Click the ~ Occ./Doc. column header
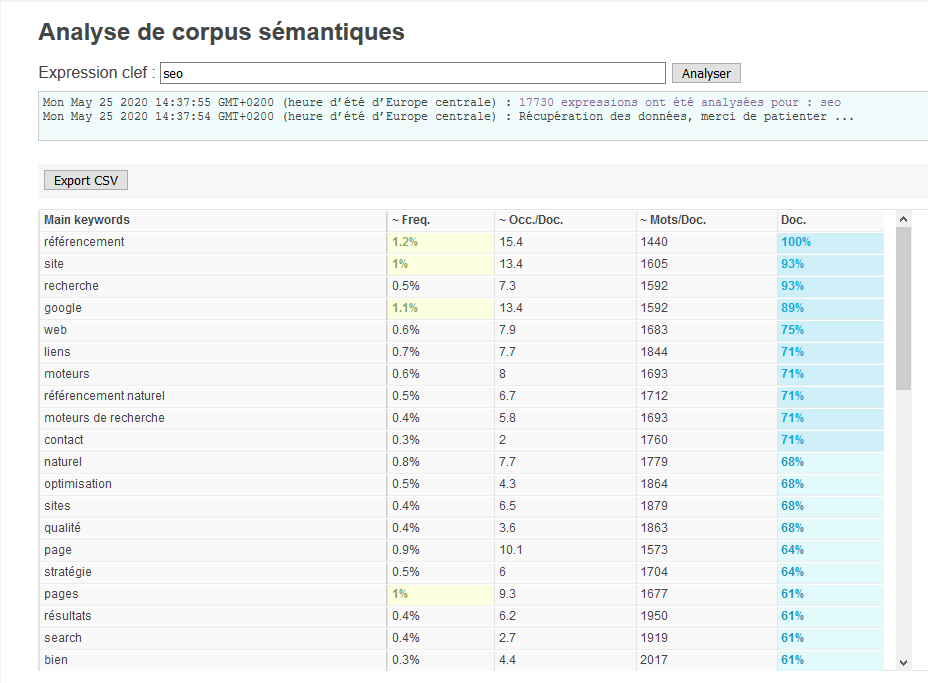This screenshot has width=928, height=683. [x=565, y=220]
